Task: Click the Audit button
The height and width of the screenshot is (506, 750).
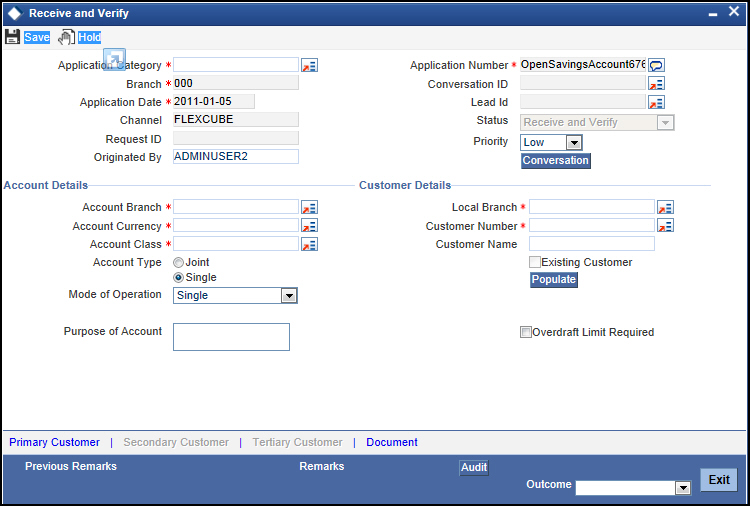Action: (474, 468)
